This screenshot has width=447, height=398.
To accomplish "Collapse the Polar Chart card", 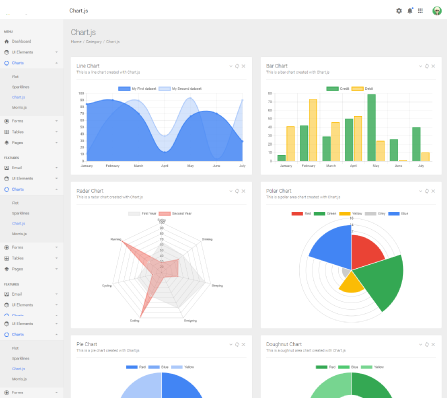I will 420,191.
